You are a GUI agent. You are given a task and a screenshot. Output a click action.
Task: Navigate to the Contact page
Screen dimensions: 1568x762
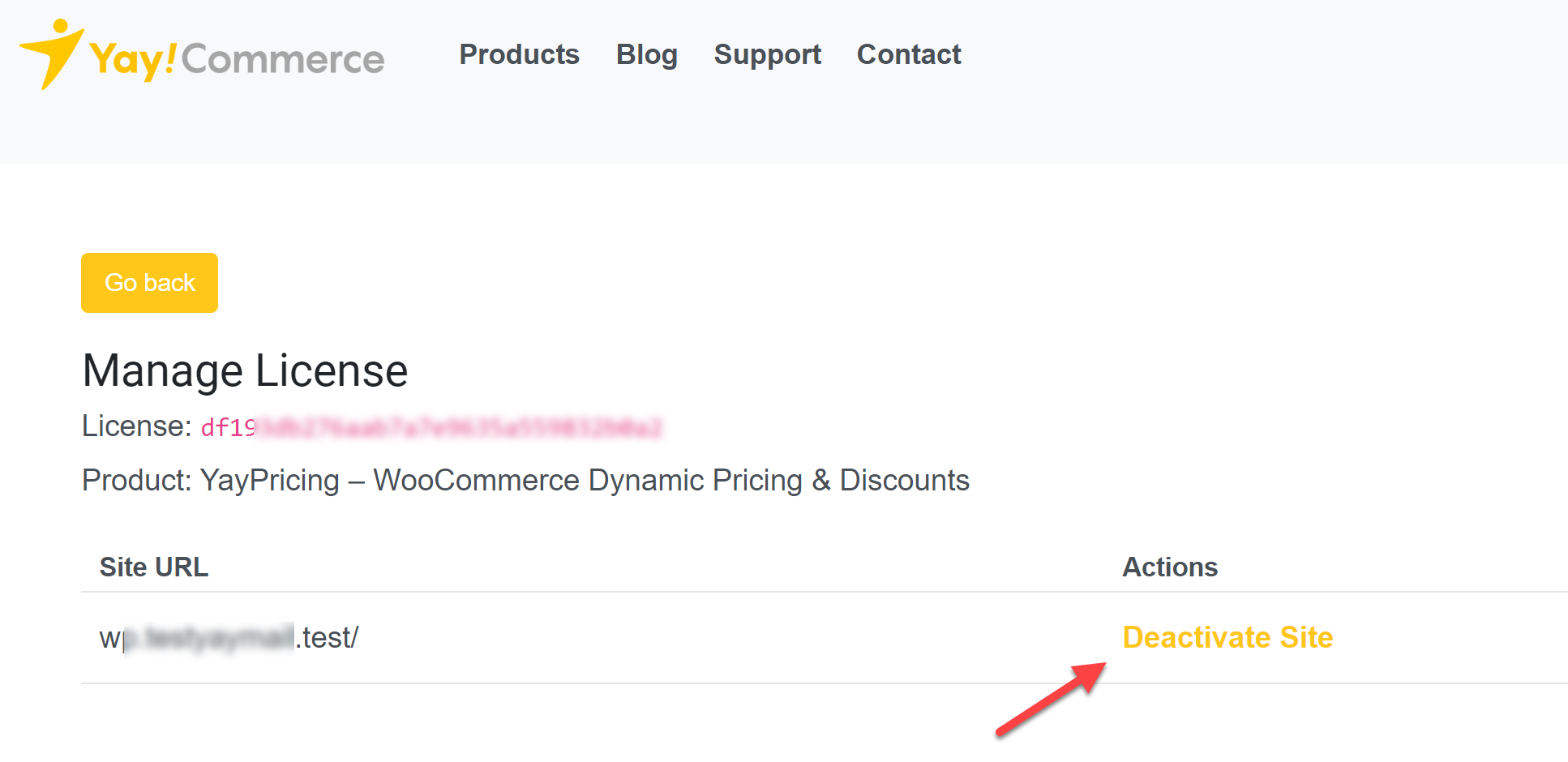908,54
